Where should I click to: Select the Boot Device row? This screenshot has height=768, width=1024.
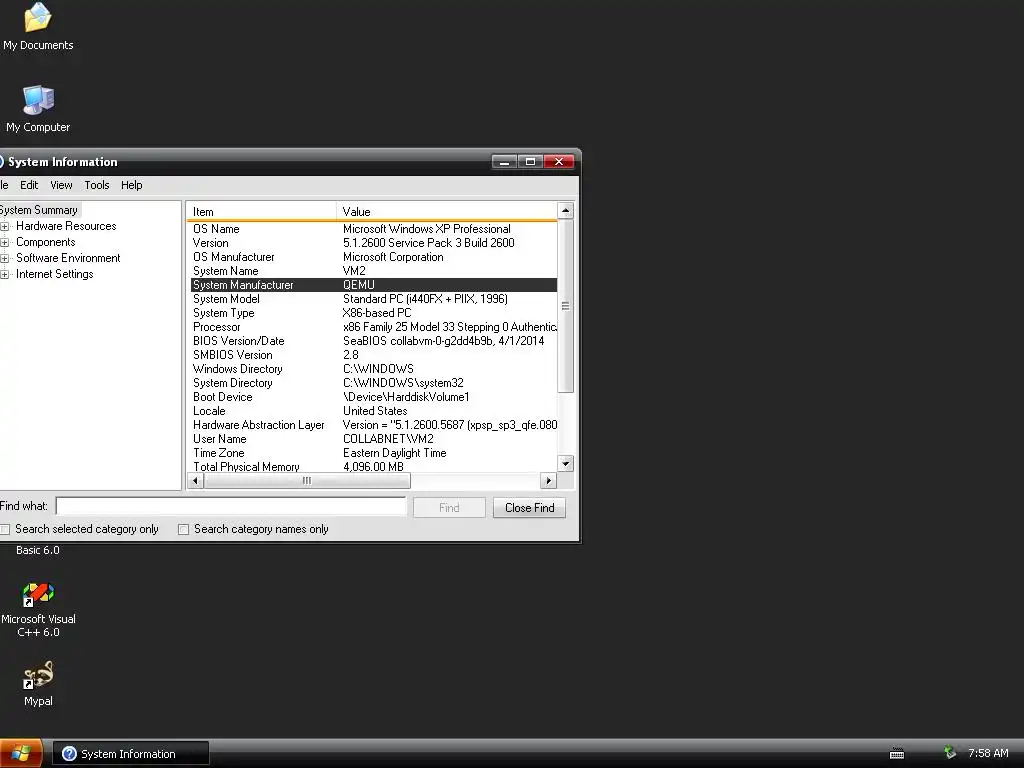(374, 397)
